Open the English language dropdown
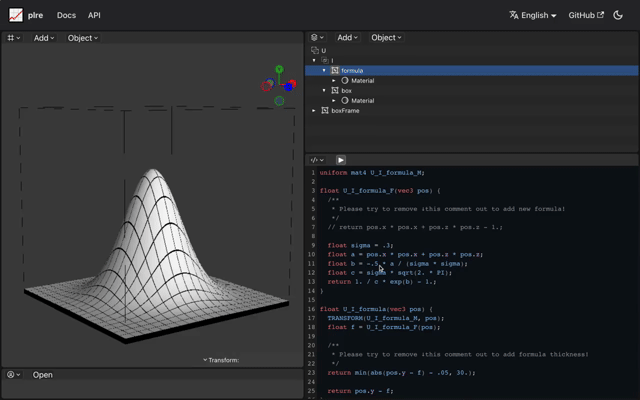The image size is (640, 400). (x=532, y=15)
